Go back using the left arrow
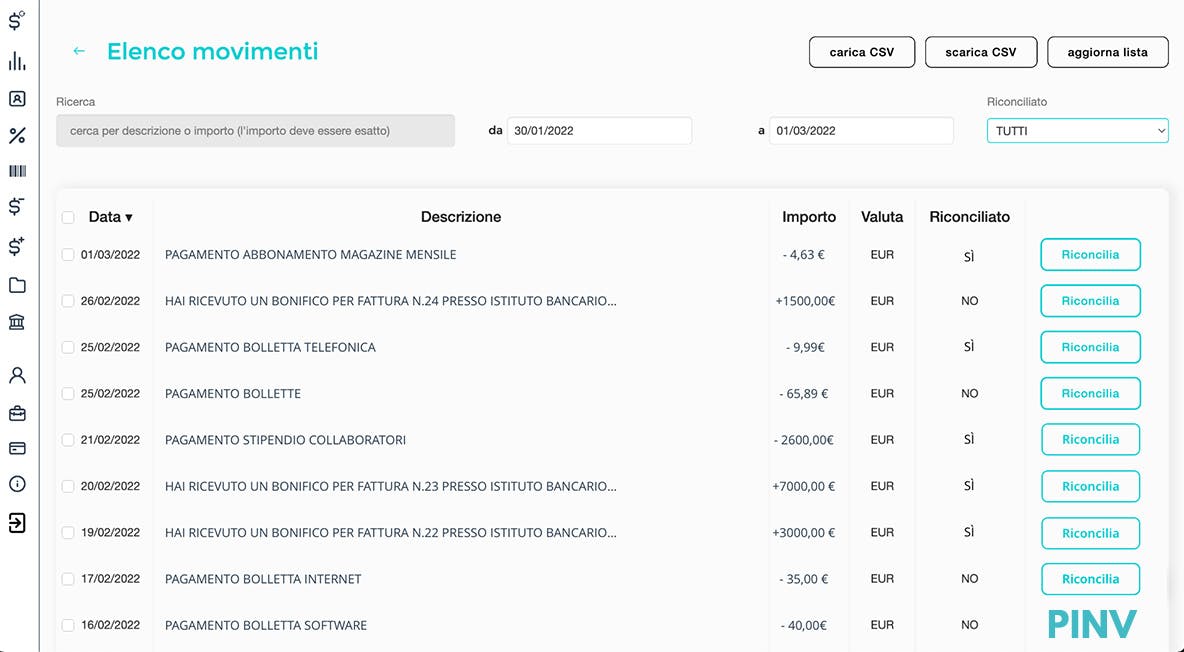Image resolution: width=1184 pixels, height=652 pixels. pos(79,51)
